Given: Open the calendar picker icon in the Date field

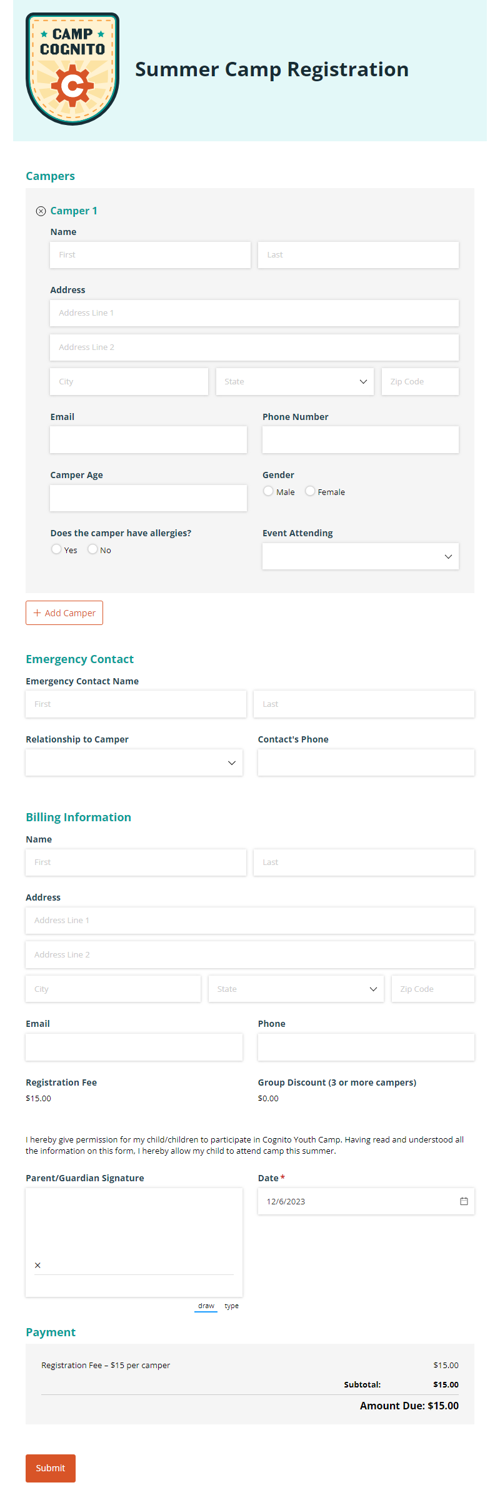Looking at the screenshot, I should tap(464, 1201).
